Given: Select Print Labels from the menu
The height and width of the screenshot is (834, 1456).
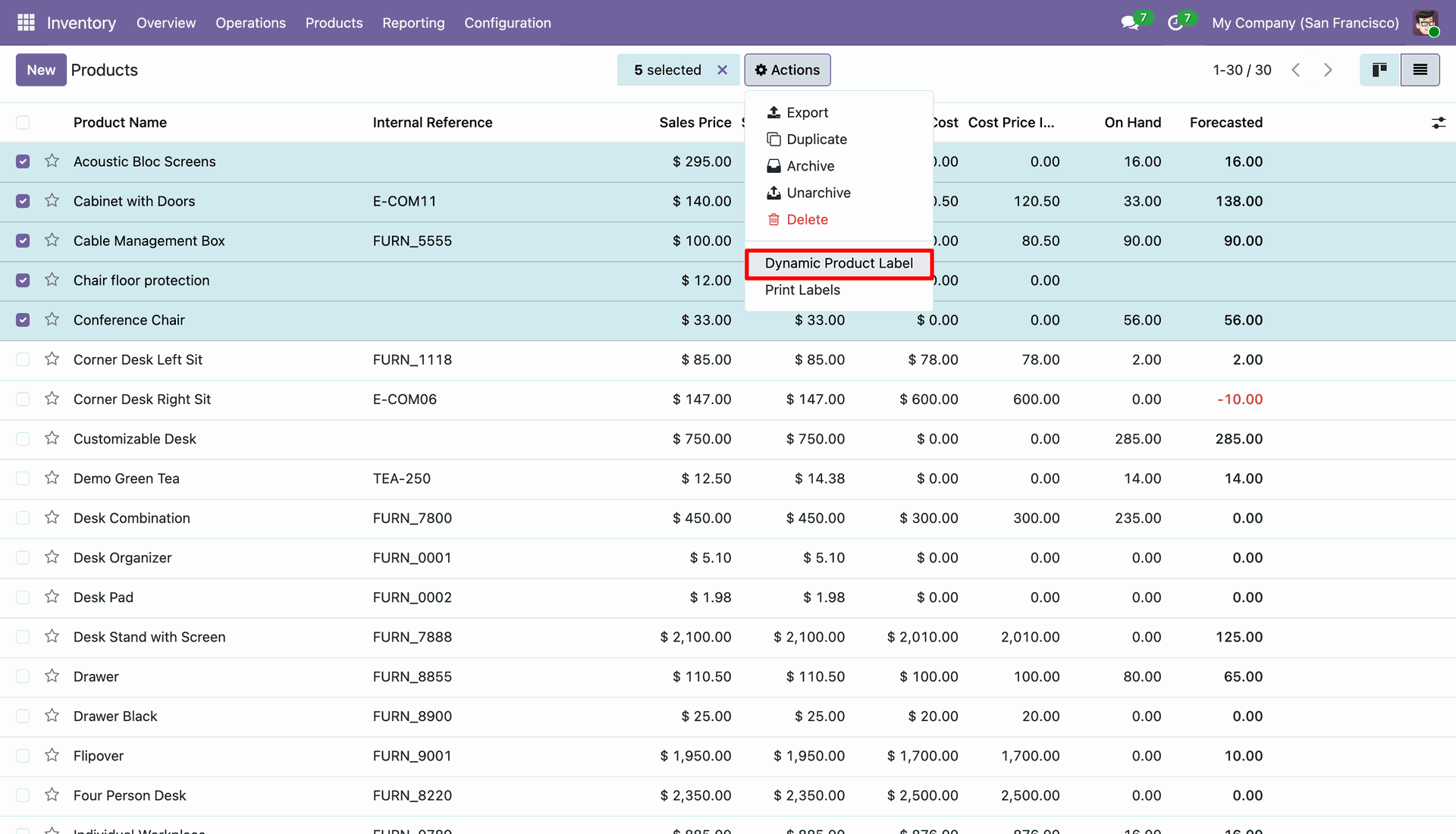Looking at the screenshot, I should (x=802, y=290).
